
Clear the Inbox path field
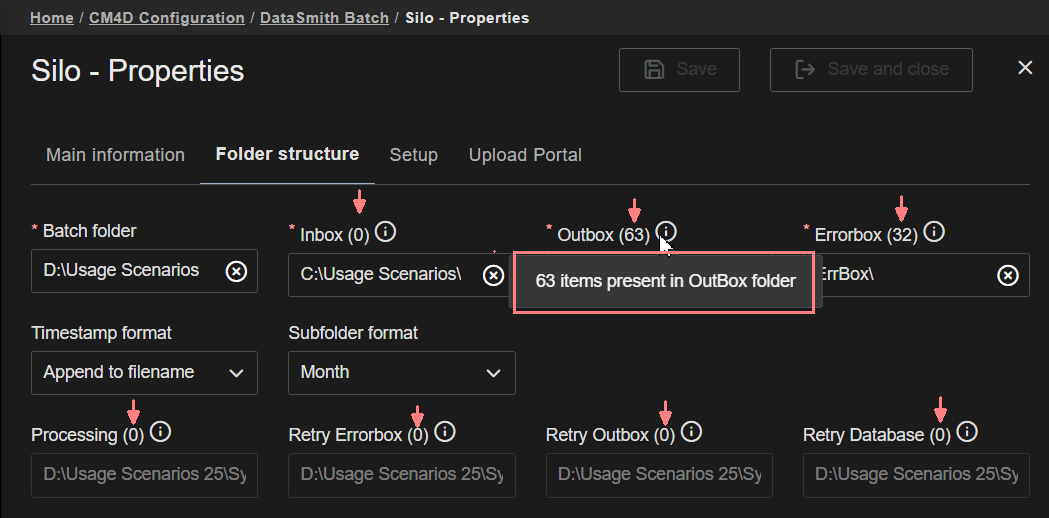click(x=493, y=275)
